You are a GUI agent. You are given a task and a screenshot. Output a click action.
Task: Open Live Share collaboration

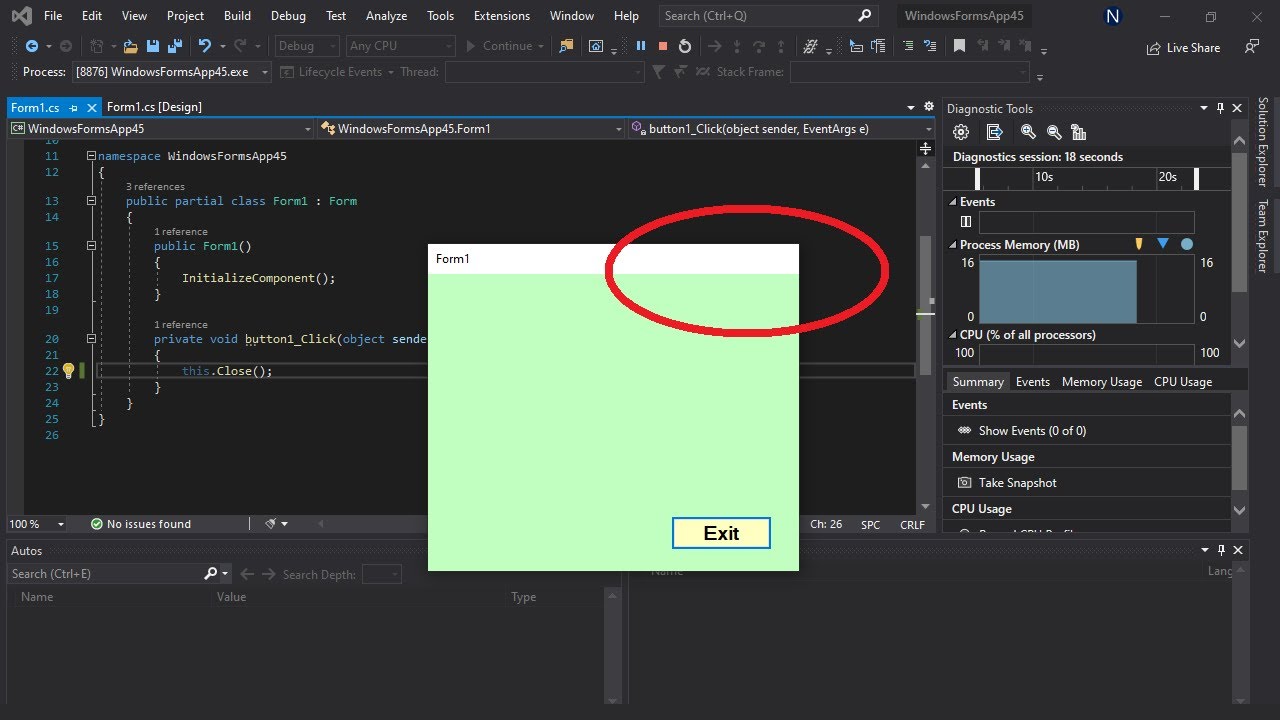pos(1183,47)
